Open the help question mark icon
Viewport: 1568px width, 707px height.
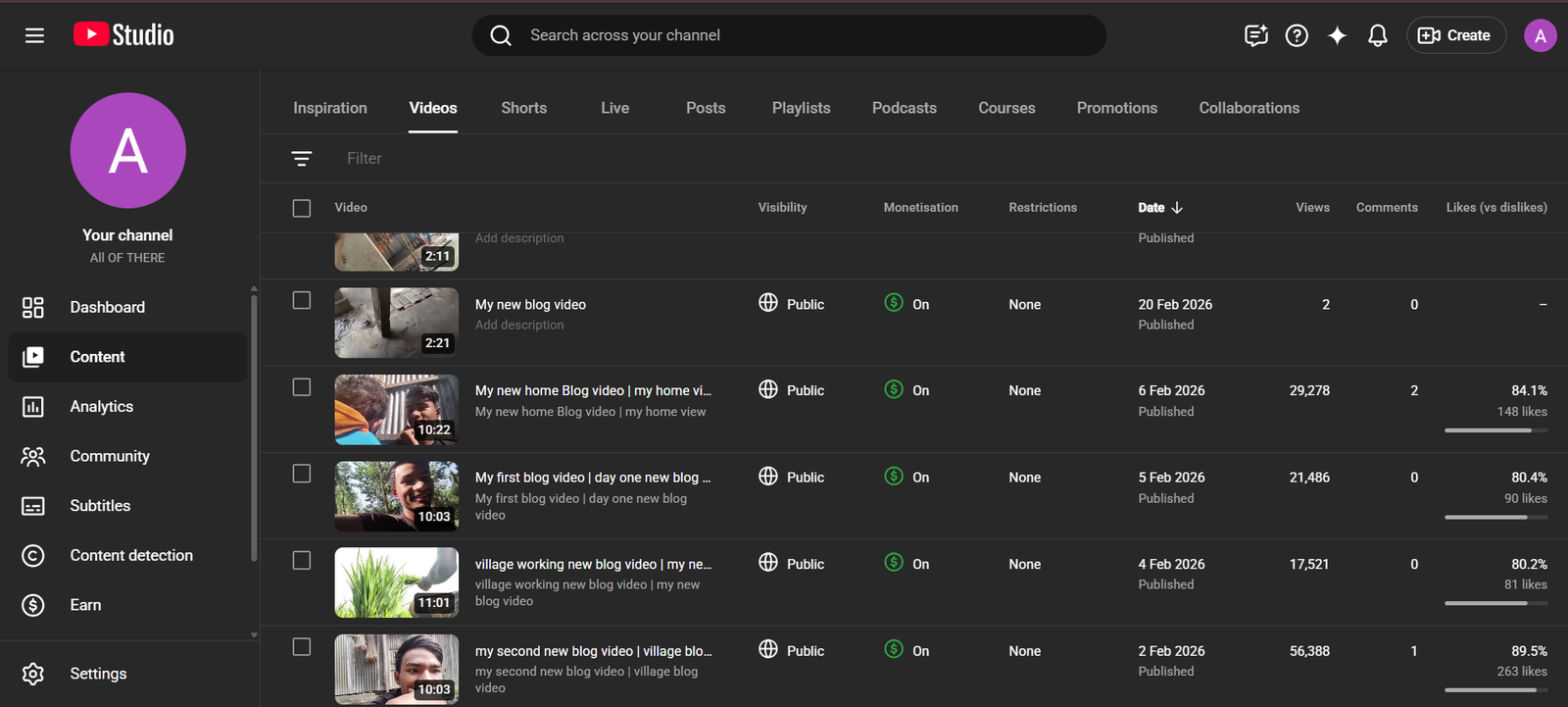[x=1297, y=35]
